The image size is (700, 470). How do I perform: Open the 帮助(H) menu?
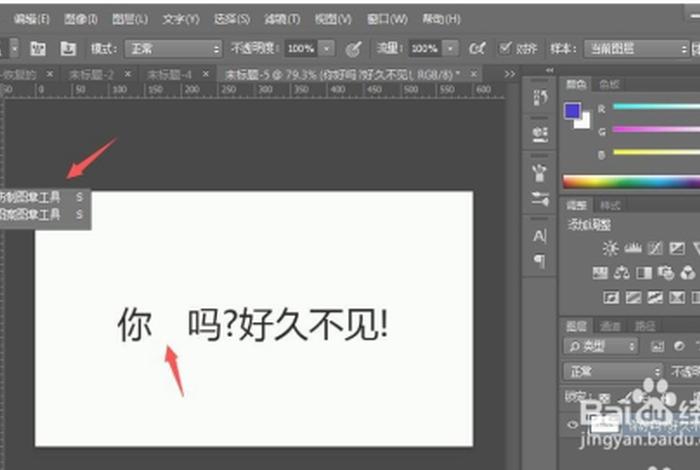(441, 19)
